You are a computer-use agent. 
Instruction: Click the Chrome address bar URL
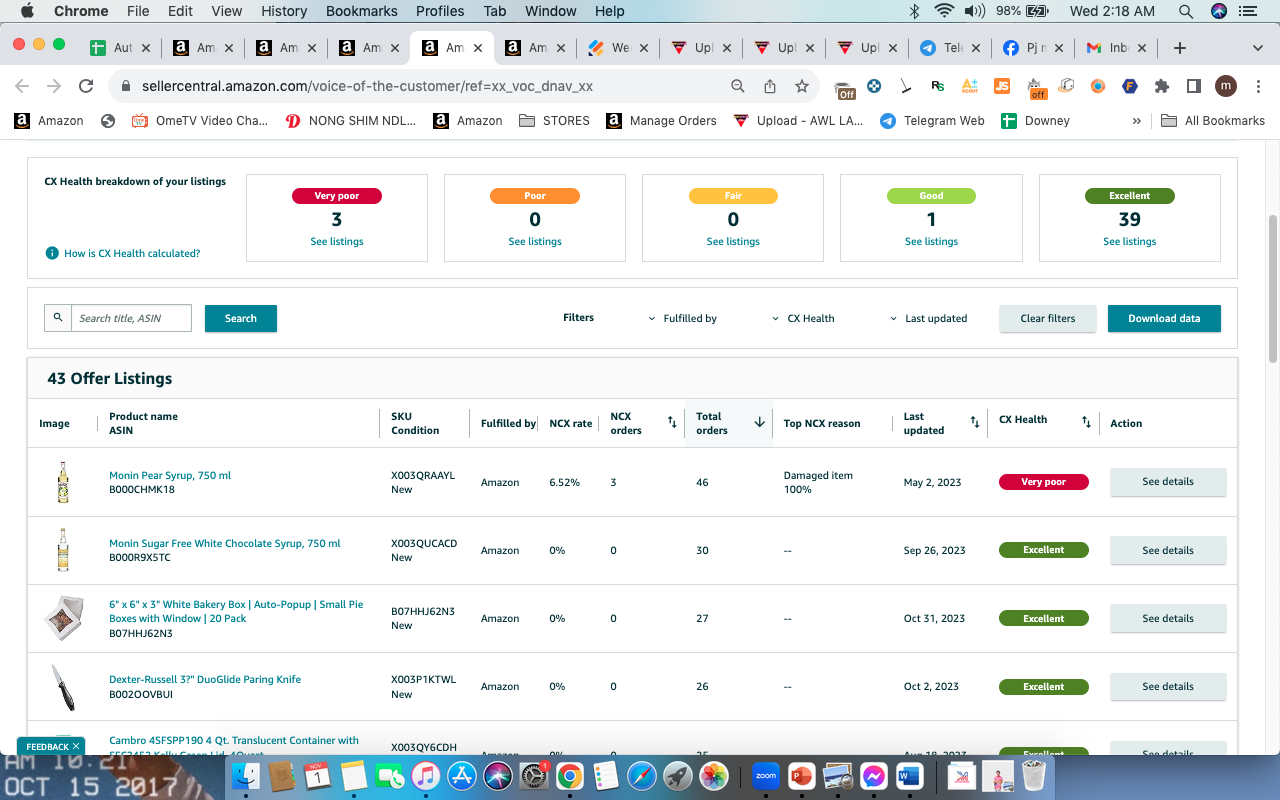(368, 86)
